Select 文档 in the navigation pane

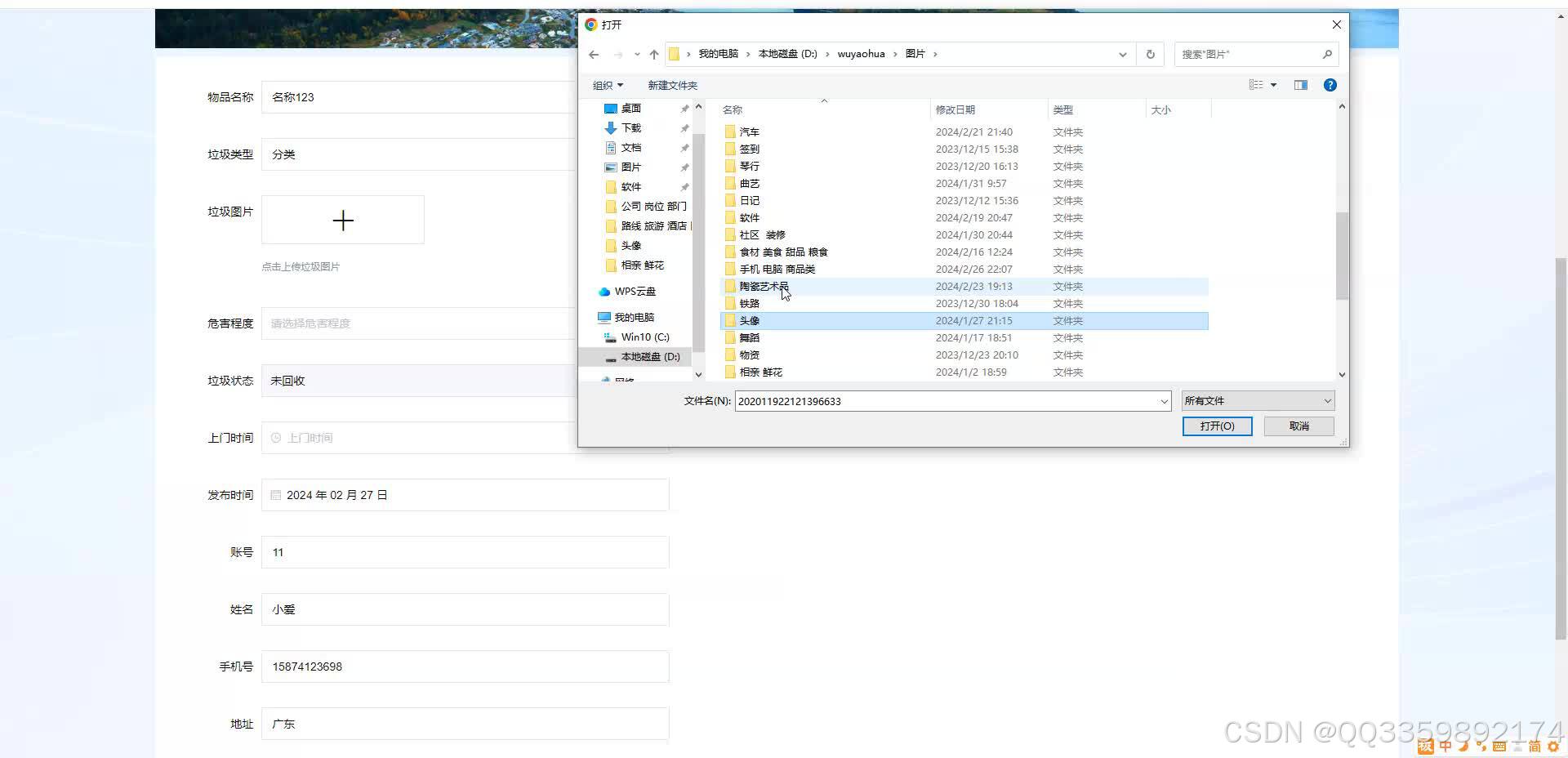pos(630,148)
